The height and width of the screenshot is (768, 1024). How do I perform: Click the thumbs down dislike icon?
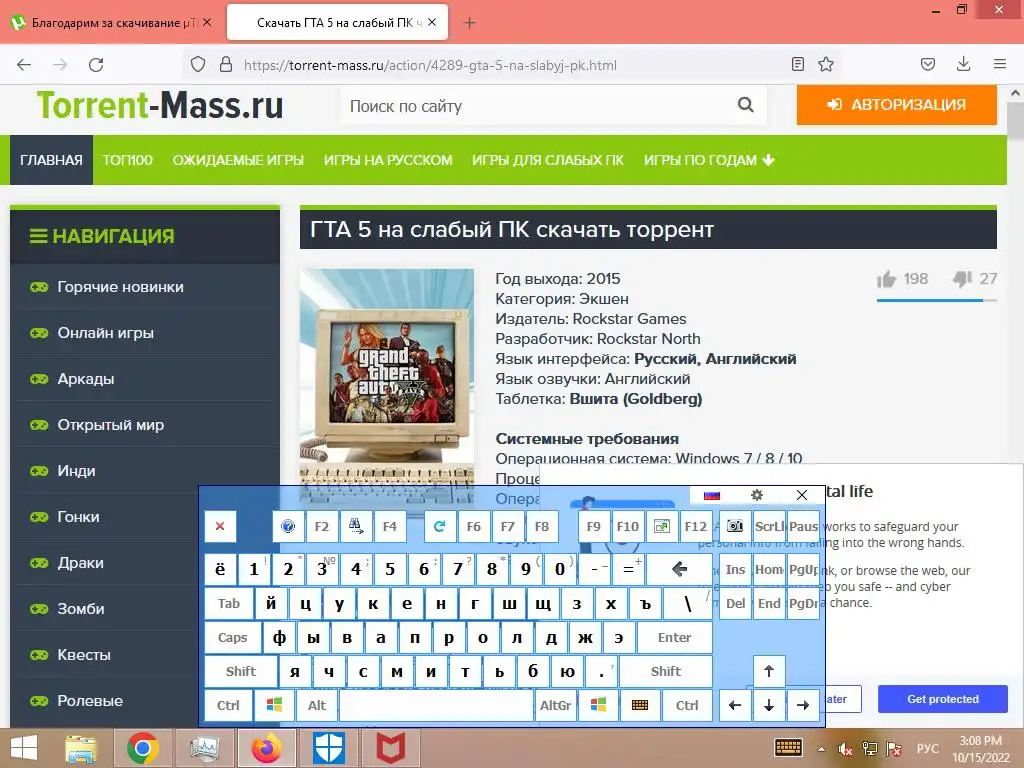(961, 280)
